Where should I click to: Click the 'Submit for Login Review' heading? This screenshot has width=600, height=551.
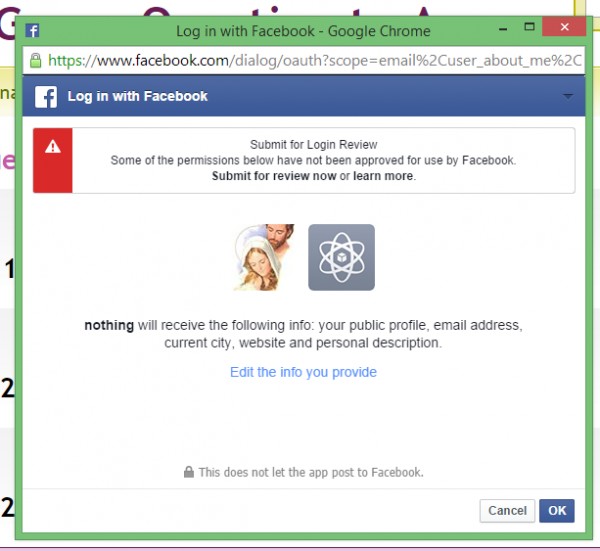(x=313, y=144)
